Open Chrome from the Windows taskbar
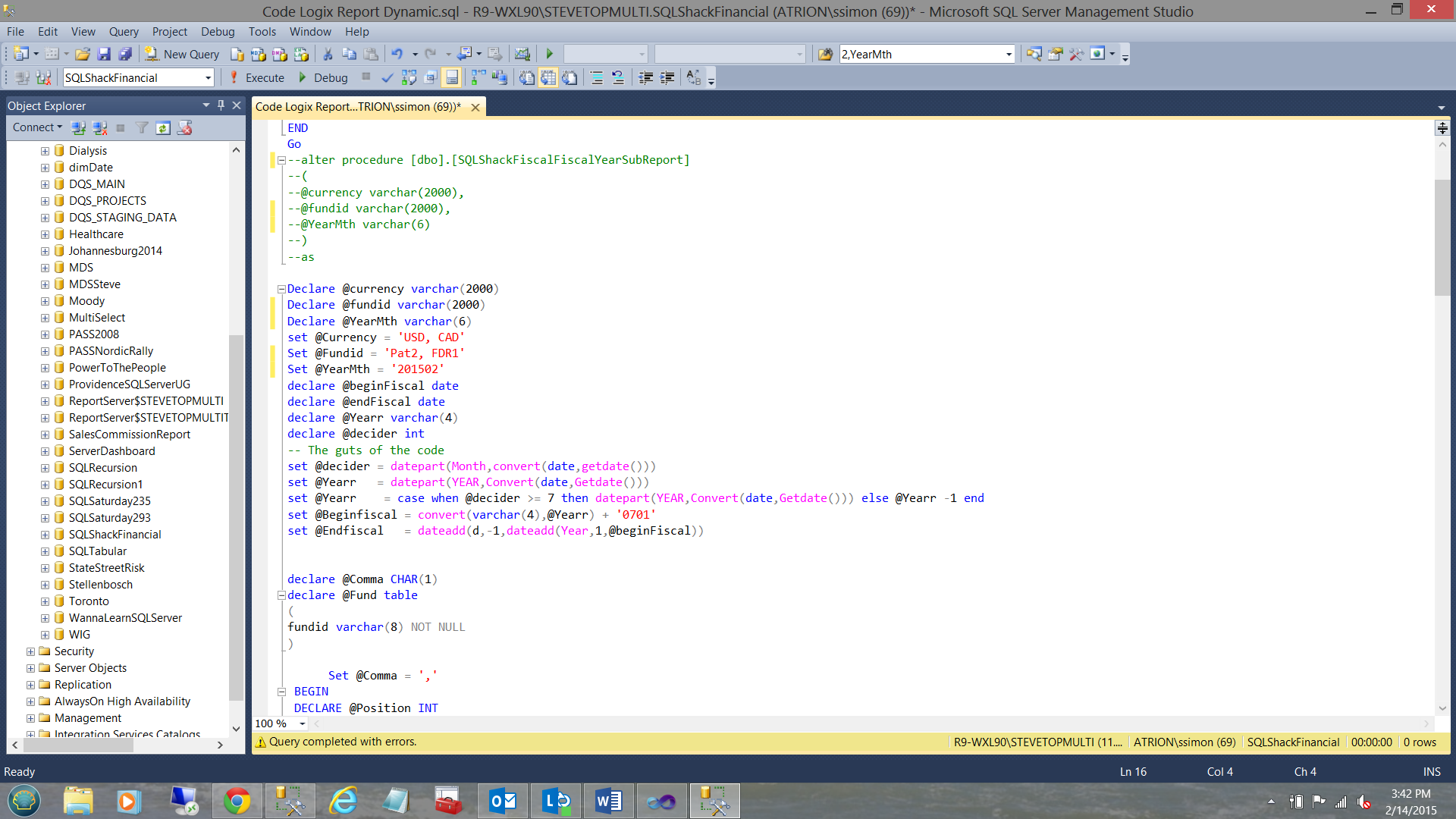Screen dimensions: 1456x819 (x=237, y=801)
